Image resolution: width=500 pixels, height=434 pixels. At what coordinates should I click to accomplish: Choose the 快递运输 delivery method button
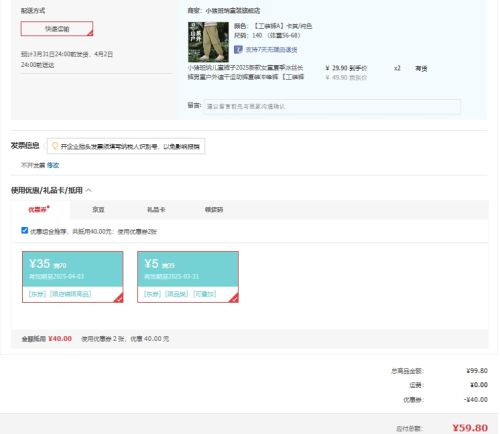57,29
